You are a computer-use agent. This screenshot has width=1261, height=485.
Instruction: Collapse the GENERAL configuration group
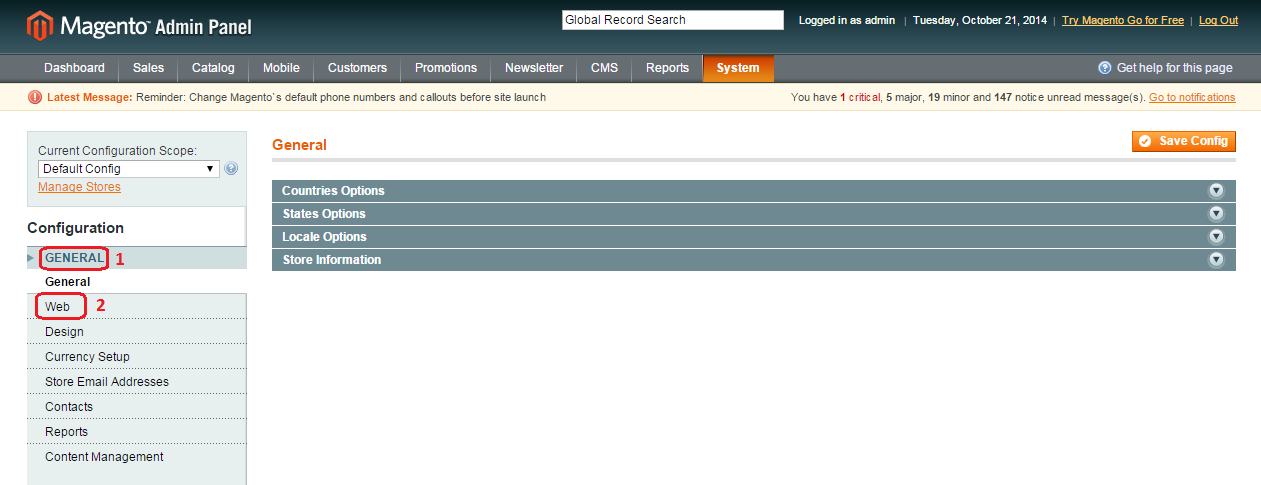click(x=137, y=258)
